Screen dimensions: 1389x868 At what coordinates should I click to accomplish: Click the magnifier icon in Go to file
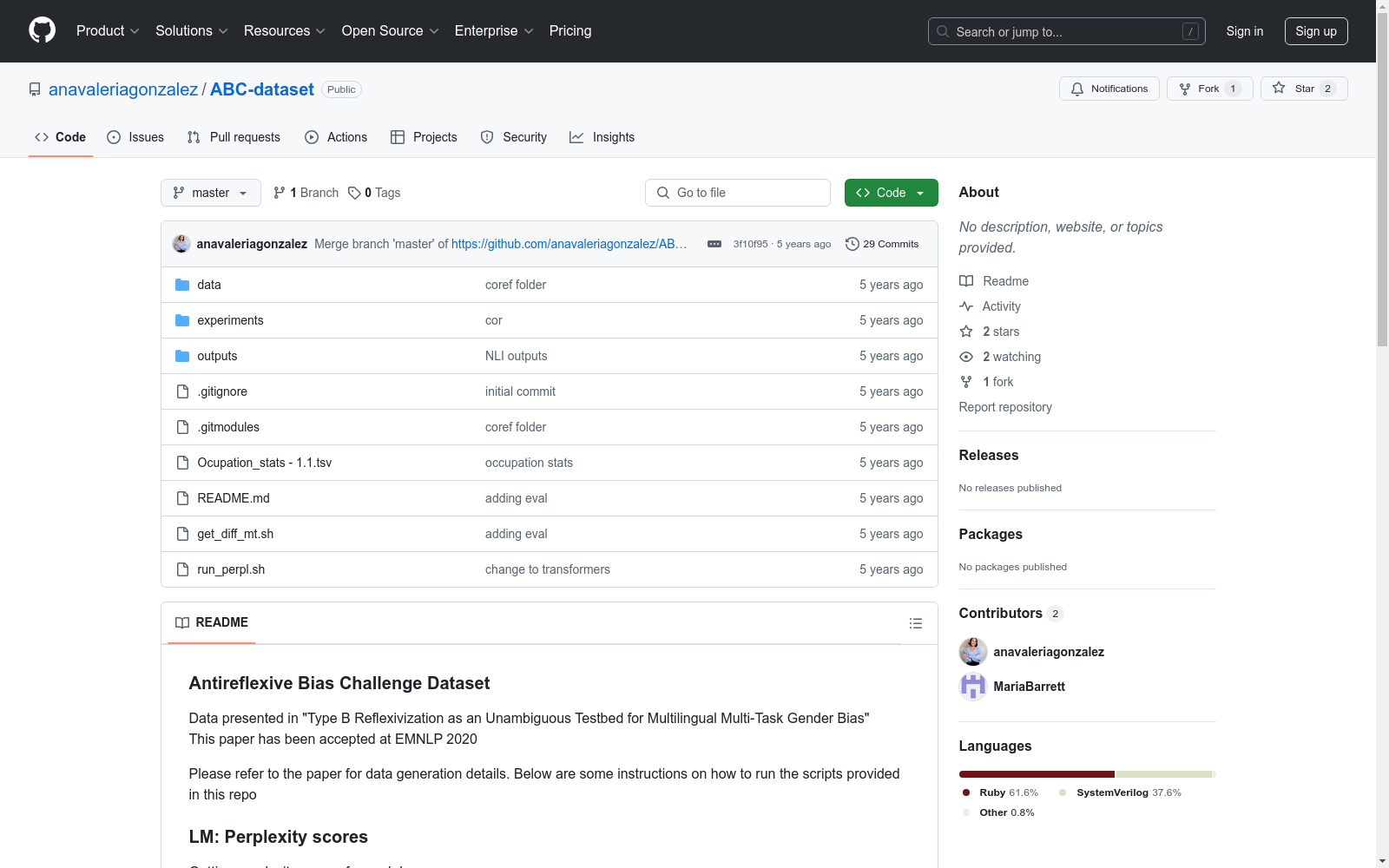(663, 193)
